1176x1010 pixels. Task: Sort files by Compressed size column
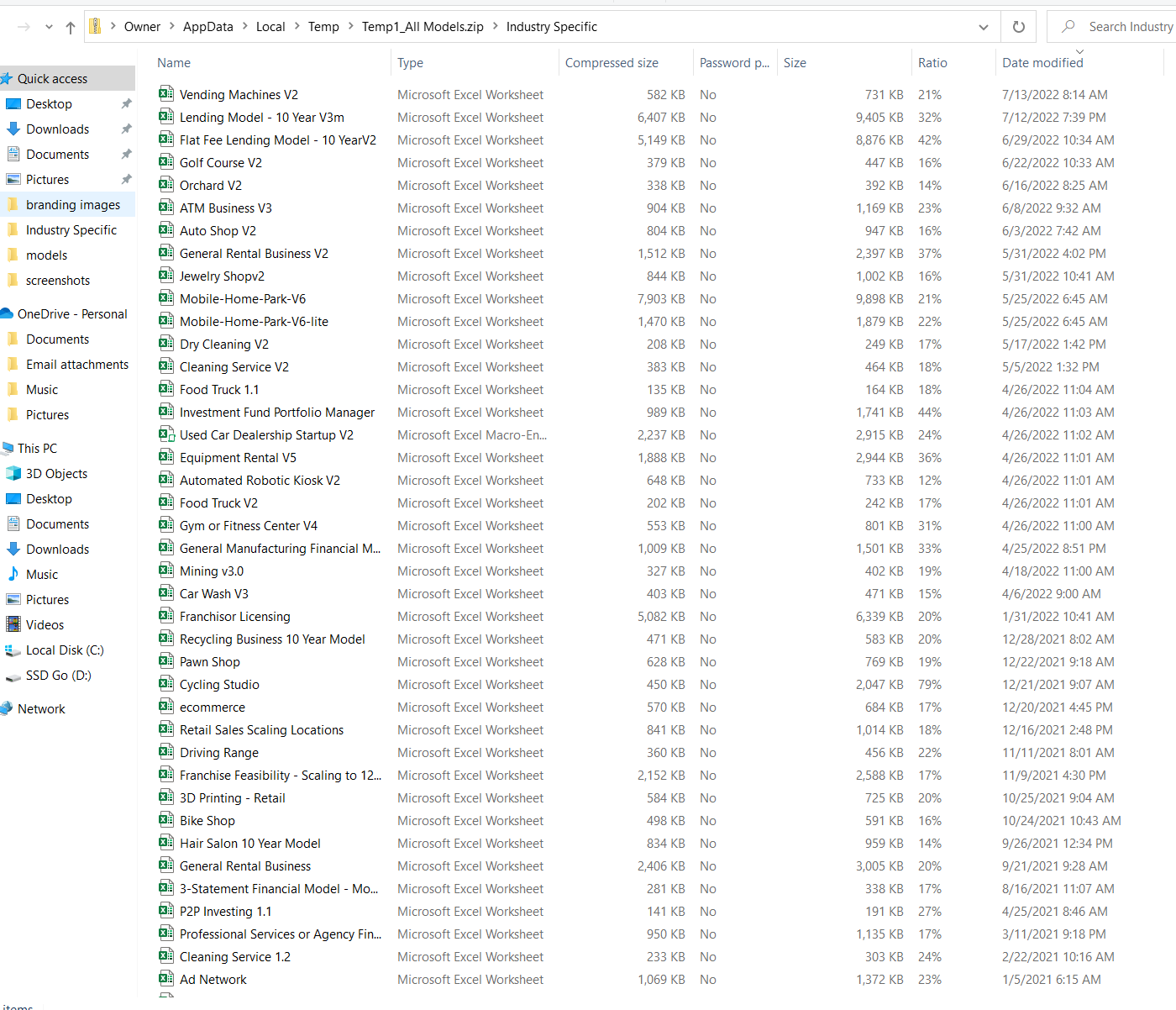[x=611, y=63]
